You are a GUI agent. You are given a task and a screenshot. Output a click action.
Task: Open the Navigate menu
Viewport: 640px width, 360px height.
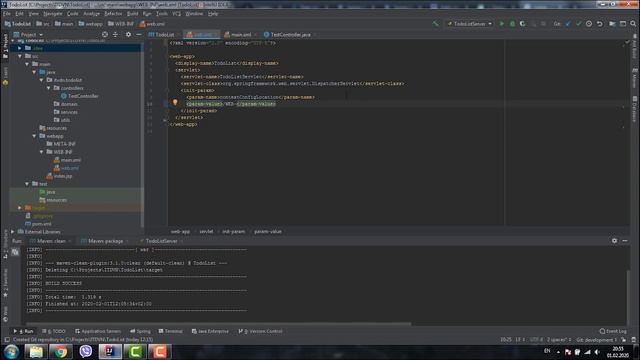tap(53, 13)
